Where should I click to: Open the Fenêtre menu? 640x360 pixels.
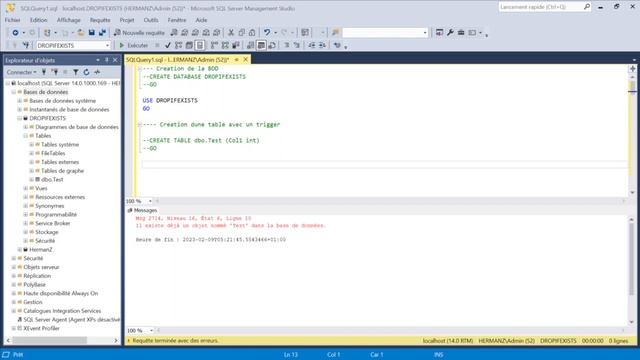tap(177, 20)
